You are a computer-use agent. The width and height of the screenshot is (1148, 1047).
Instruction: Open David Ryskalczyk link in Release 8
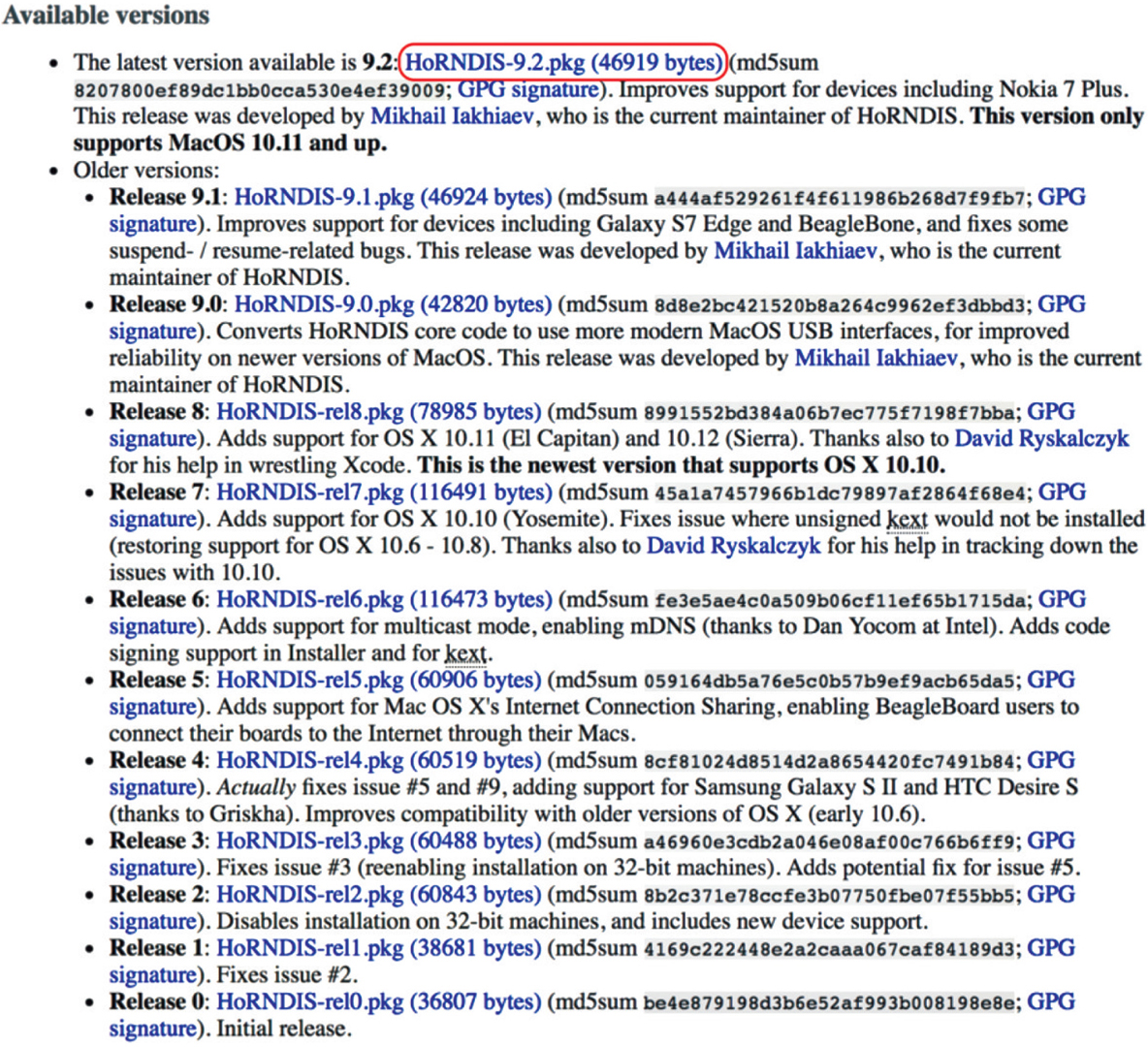pos(1041,439)
